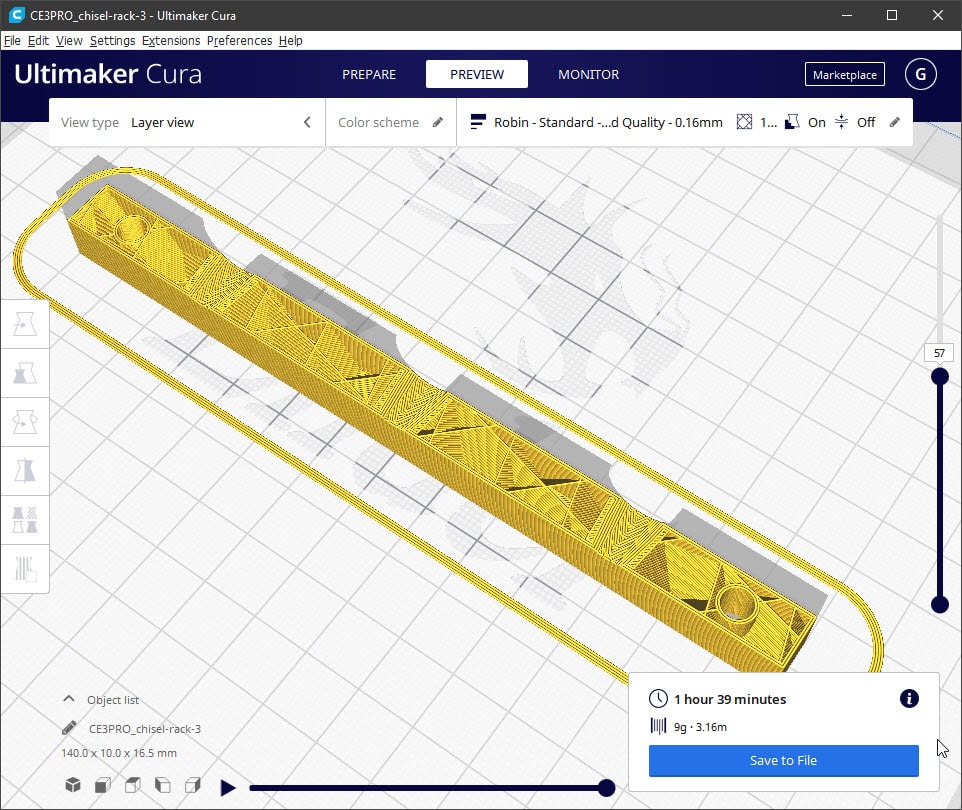Click the pencil icon beside CE3PRO_chisel-rack-3
962x810 pixels.
(x=69, y=728)
